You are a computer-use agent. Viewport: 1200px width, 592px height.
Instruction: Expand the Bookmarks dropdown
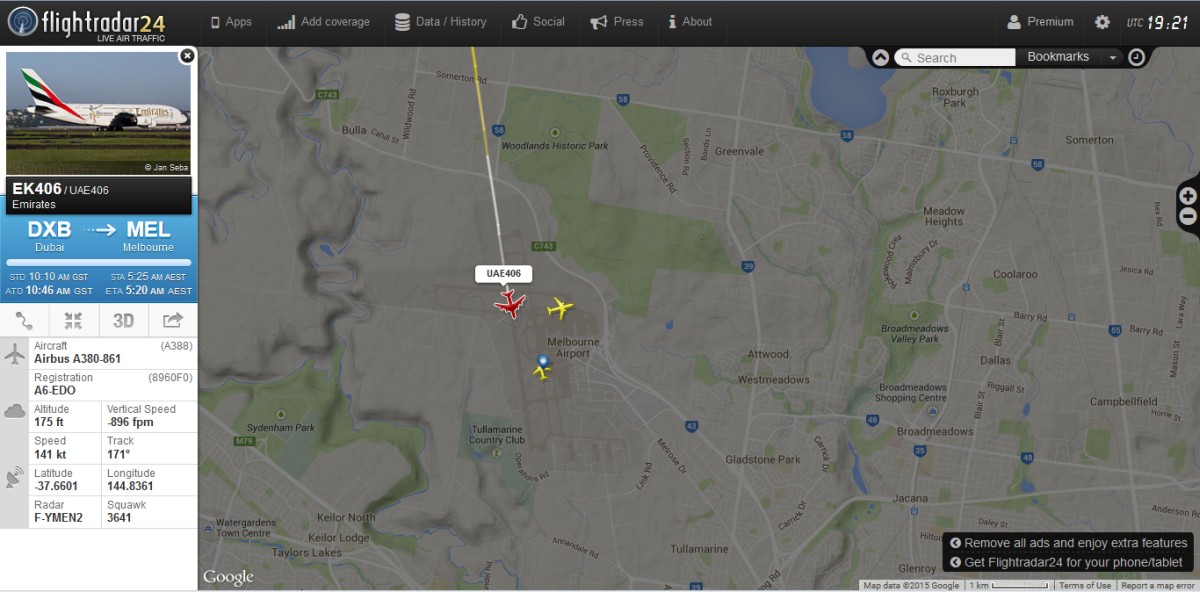(x=1069, y=57)
